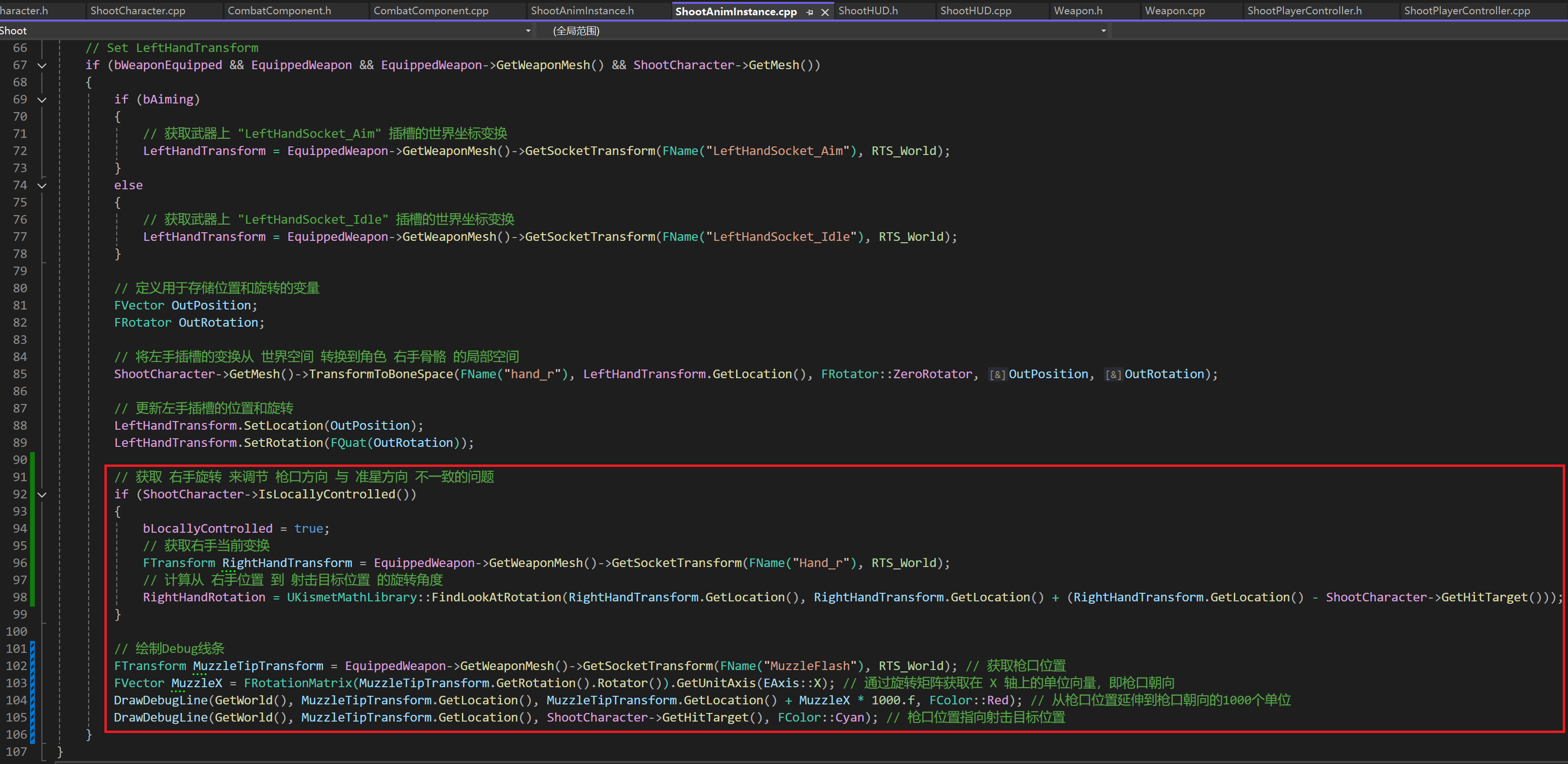This screenshot has height=764, width=1568.
Task: Fold the else block at line 74
Action: [x=42, y=185]
